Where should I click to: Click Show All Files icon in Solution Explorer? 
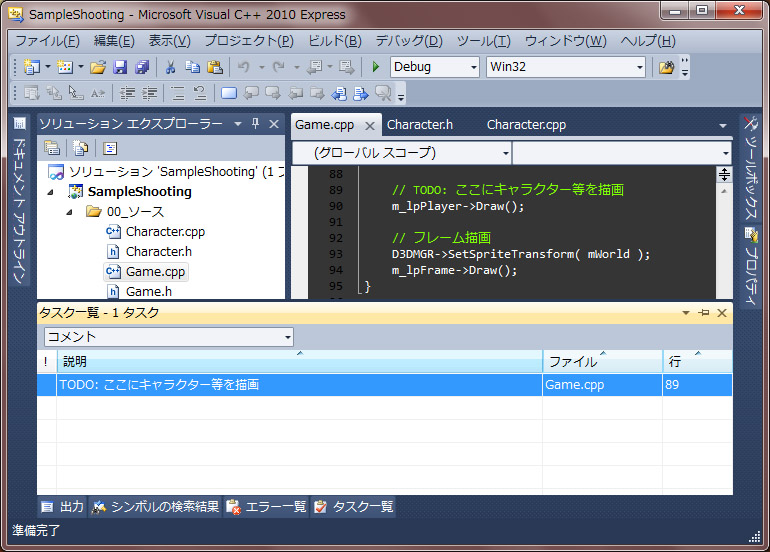click(81, 148)
